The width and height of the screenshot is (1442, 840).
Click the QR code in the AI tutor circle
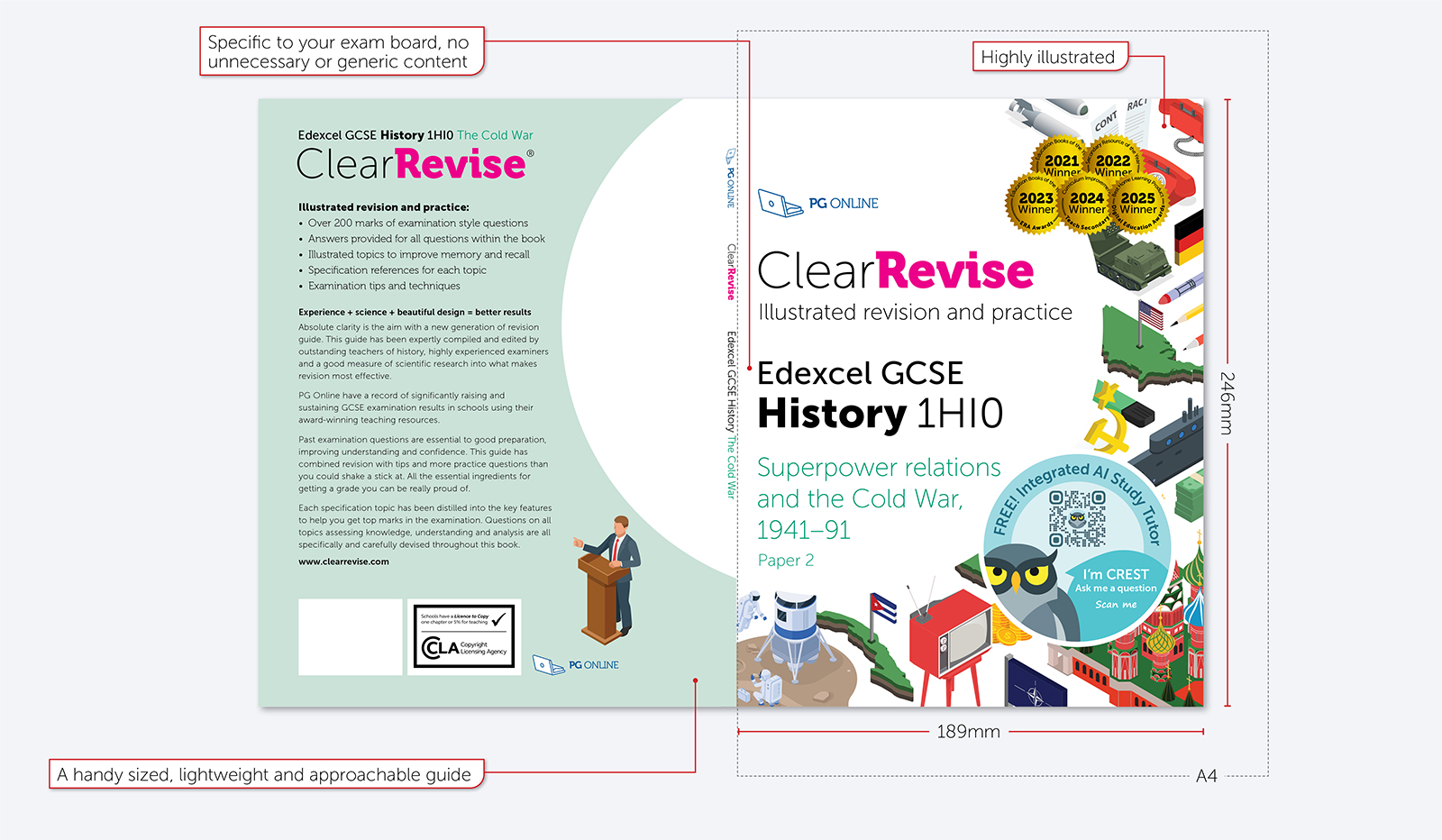pyautogui.click(x=1077, y=518)
